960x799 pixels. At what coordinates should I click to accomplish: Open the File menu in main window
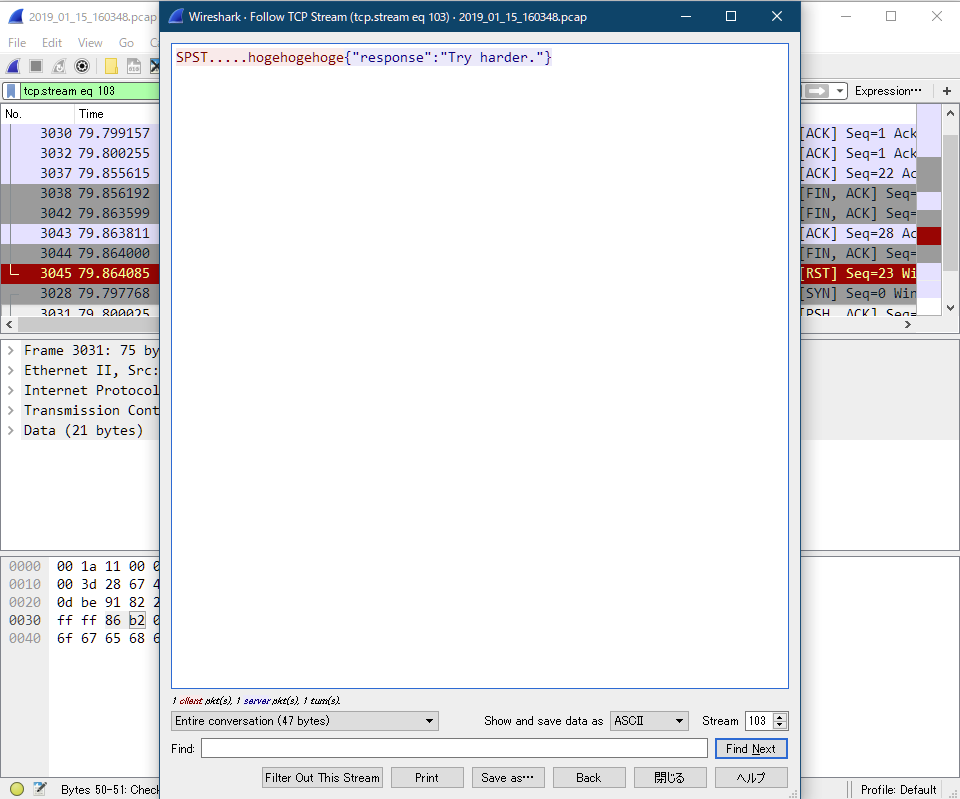(x=17, y=43)
